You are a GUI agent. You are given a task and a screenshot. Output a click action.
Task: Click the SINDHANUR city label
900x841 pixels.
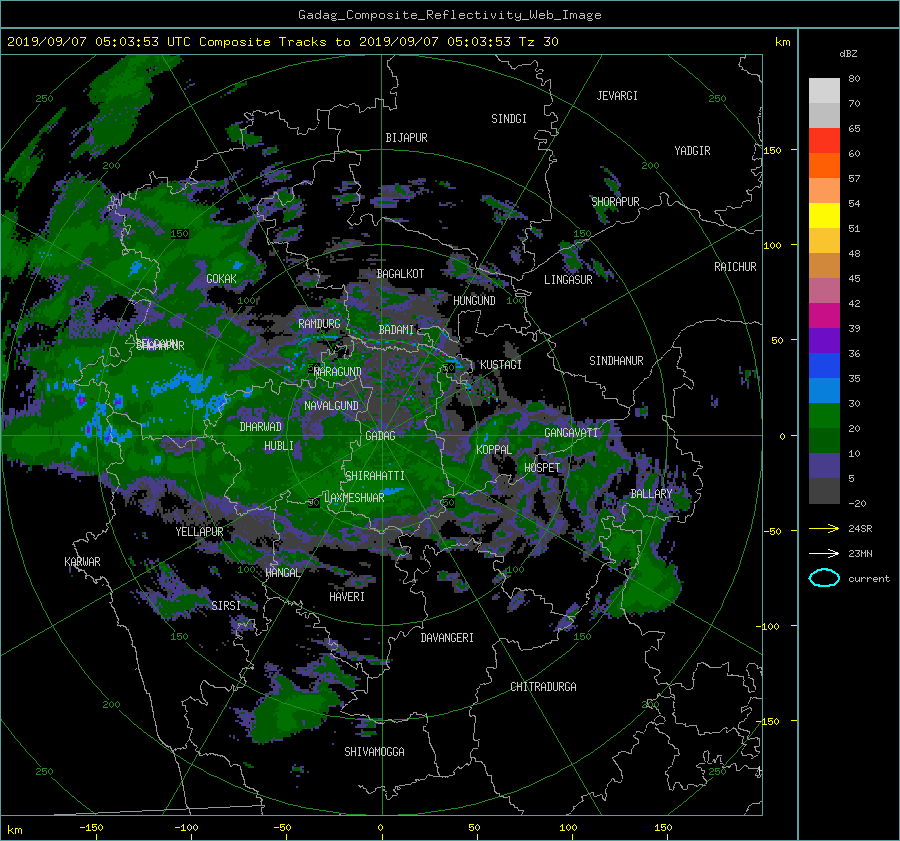(616, 361)
